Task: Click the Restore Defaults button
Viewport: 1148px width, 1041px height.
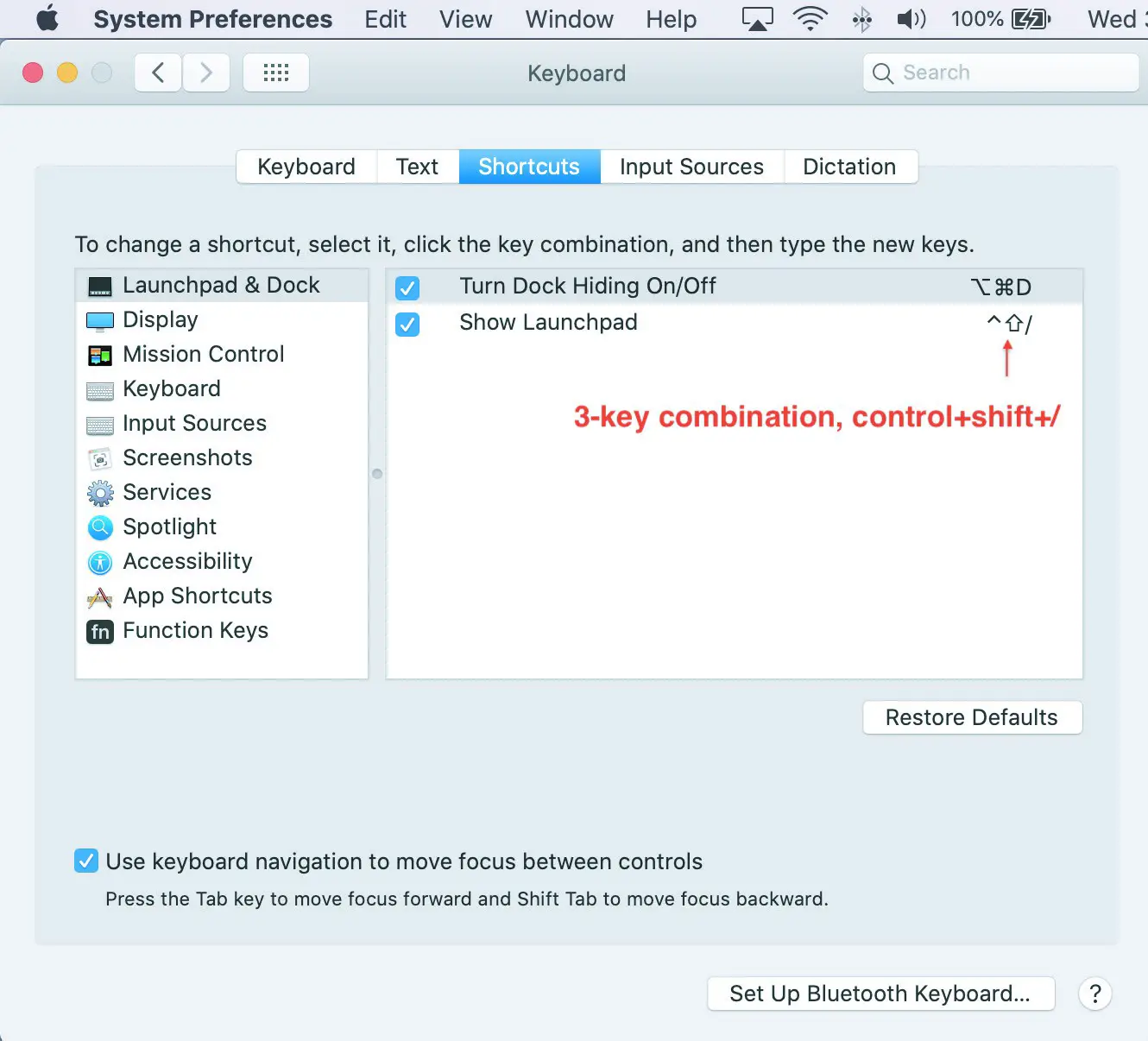Action: click(972, 717)
